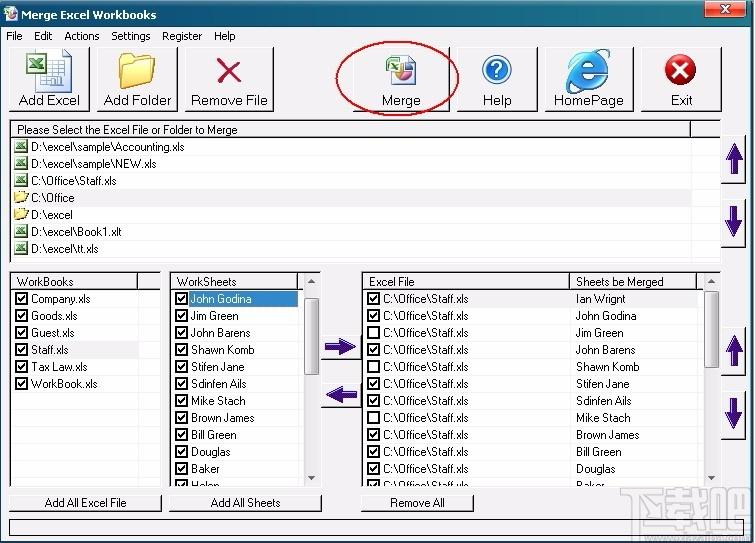755x543 pixels.
Task: Toggle the Jim Green worksheet checkbox
Action: pyautogui.click(x=181, y=316)
